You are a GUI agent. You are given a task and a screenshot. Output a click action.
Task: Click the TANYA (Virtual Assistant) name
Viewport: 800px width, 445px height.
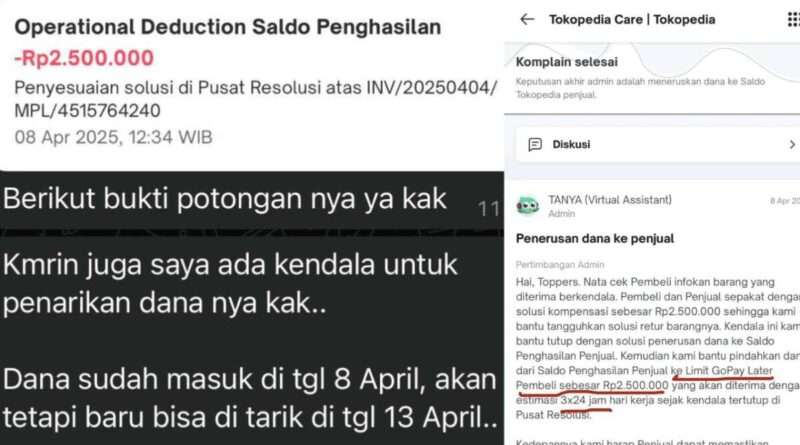[x=610, y=200]
